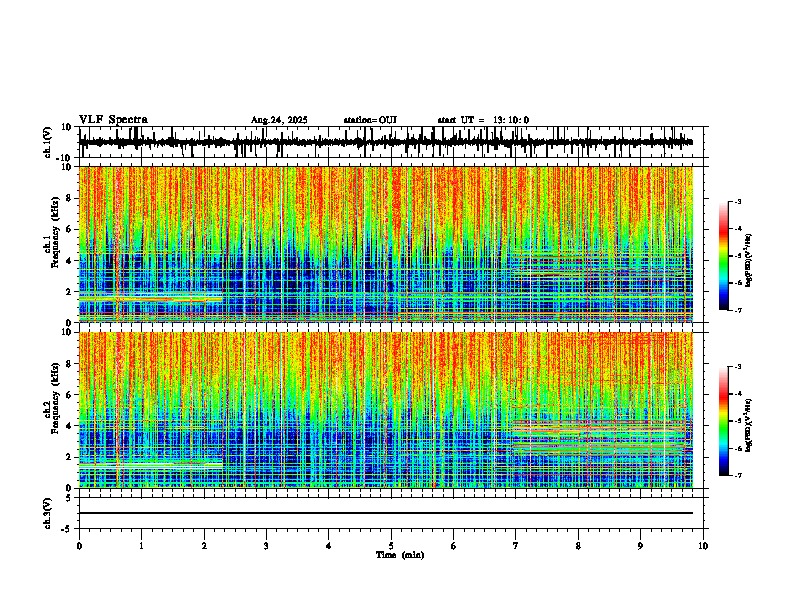Click the "VLF Spectra" plot title
Screen dimensions: 792x612
tap(113, 120)
